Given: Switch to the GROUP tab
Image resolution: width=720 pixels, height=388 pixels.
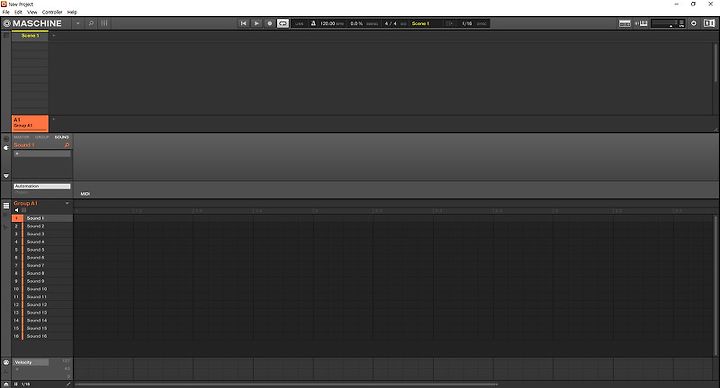Looking at the screenshot, I should click(x=42, y=137).
